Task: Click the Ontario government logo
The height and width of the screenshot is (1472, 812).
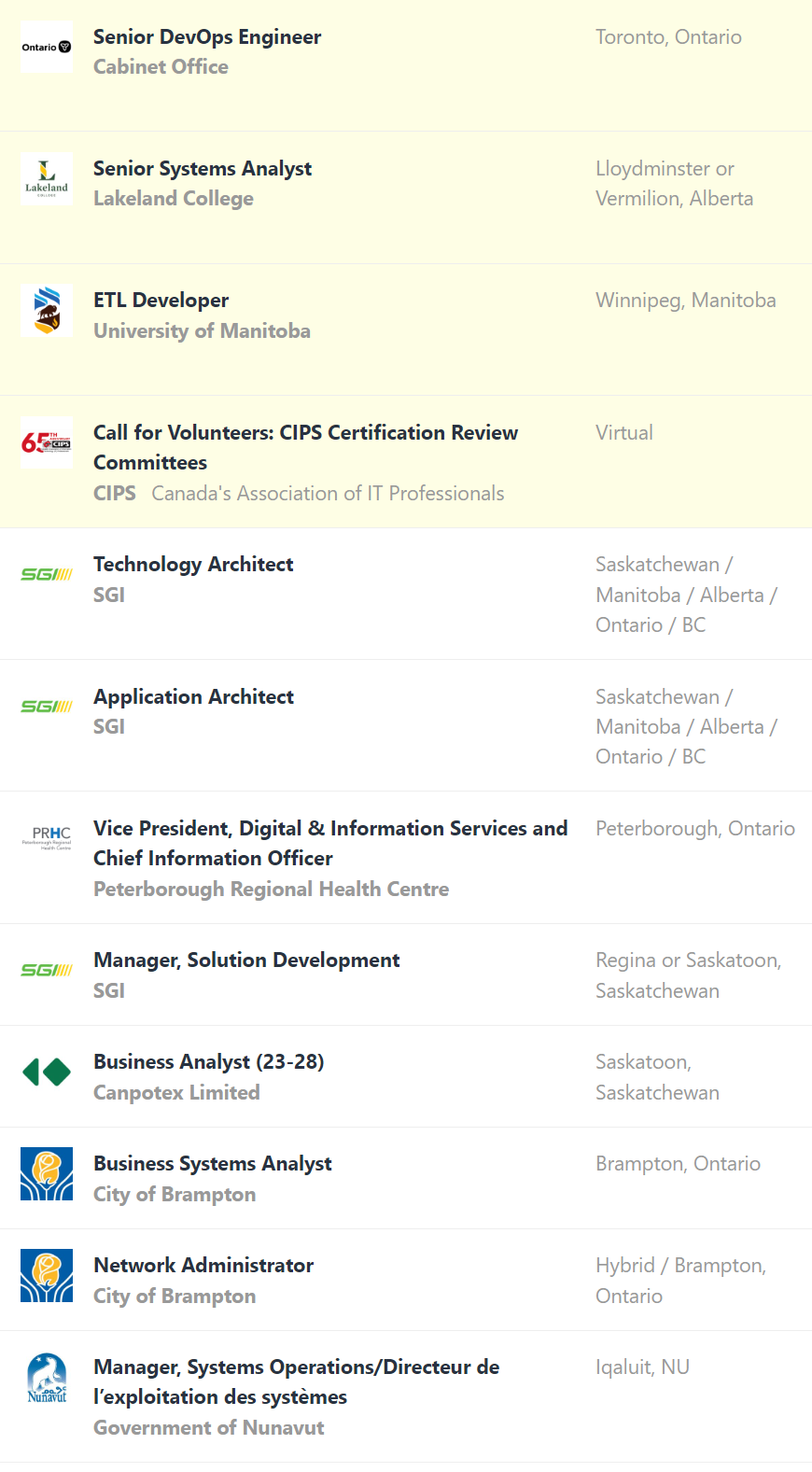Action: click(47, 47)
